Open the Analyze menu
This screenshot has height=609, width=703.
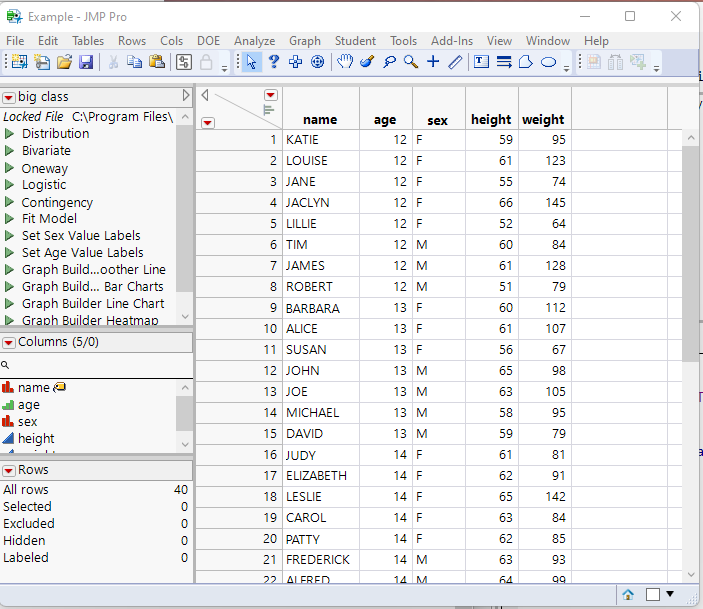254,41
